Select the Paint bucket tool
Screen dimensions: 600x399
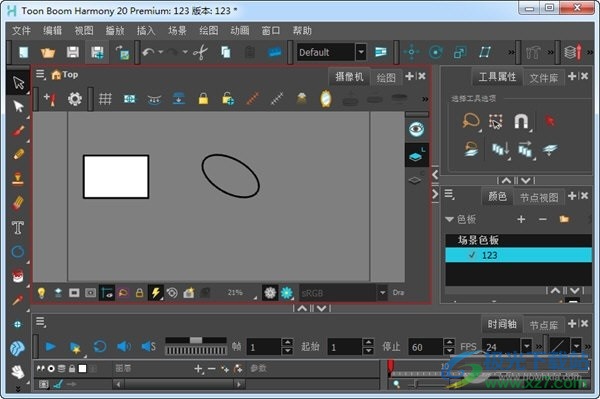pos(18,275)
